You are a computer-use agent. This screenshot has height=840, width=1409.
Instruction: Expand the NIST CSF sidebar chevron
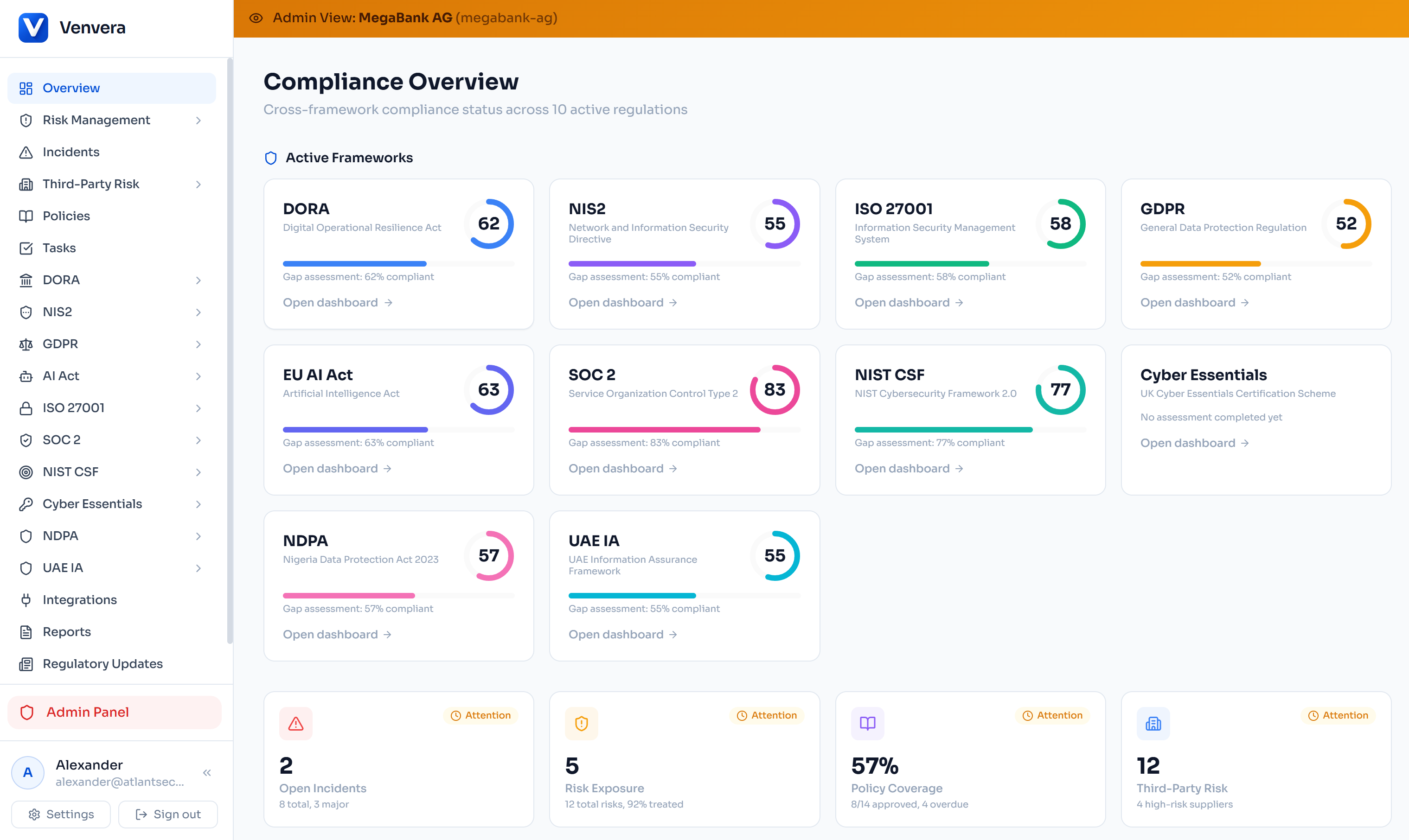pyautogui.click(x=198, y=472)
